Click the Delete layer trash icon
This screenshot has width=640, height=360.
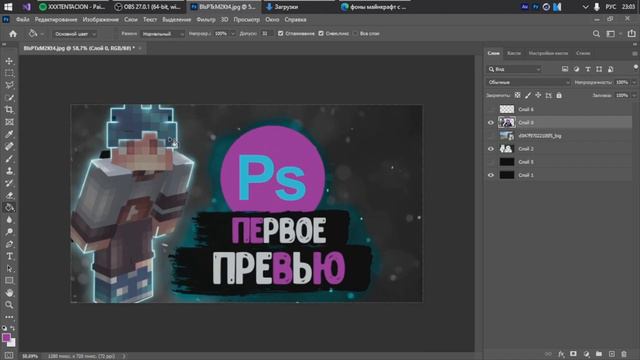click(x=624, y=354)
